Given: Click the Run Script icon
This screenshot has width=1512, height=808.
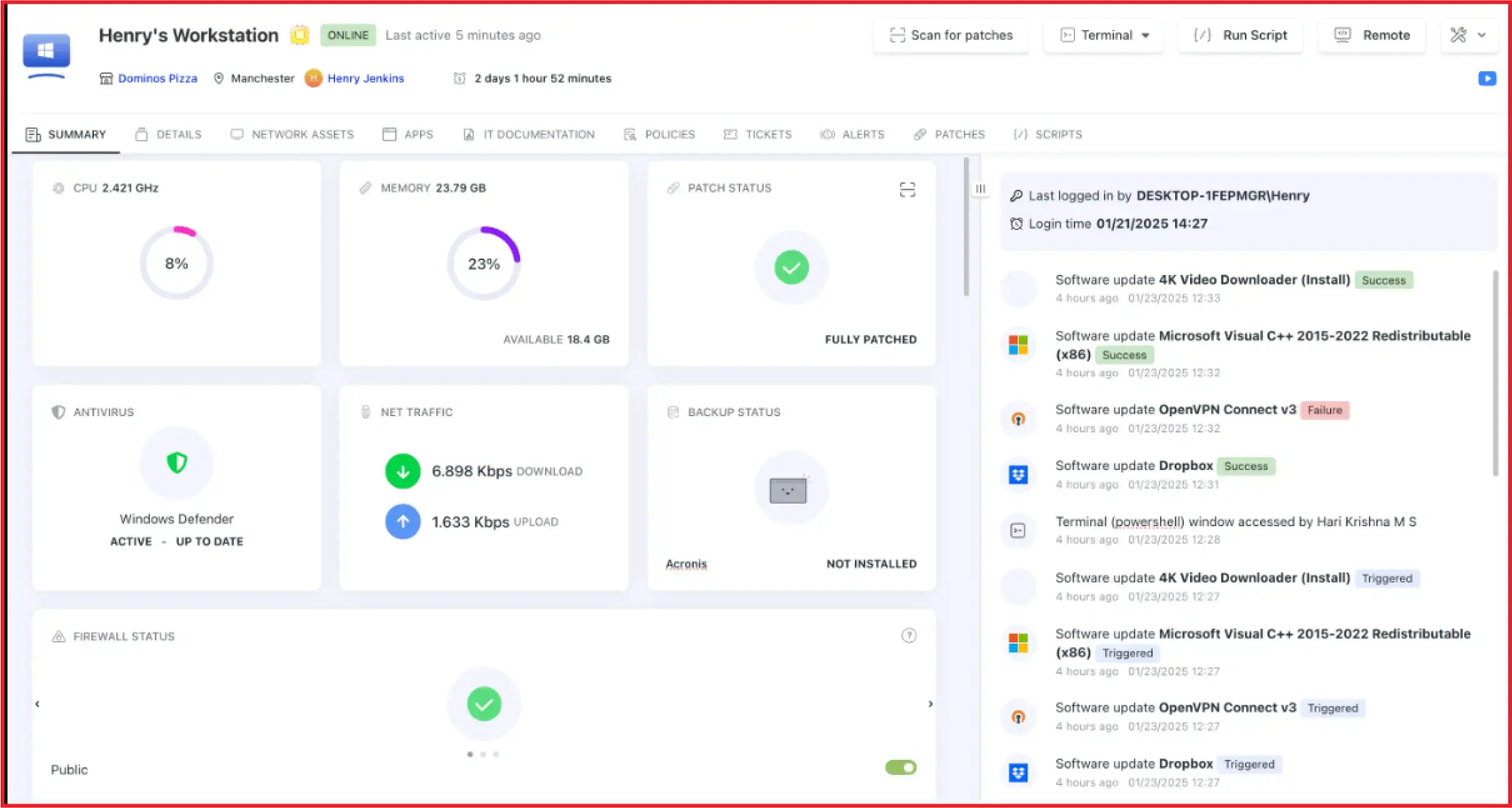Looking at the screenshot, I should 1202,35.
